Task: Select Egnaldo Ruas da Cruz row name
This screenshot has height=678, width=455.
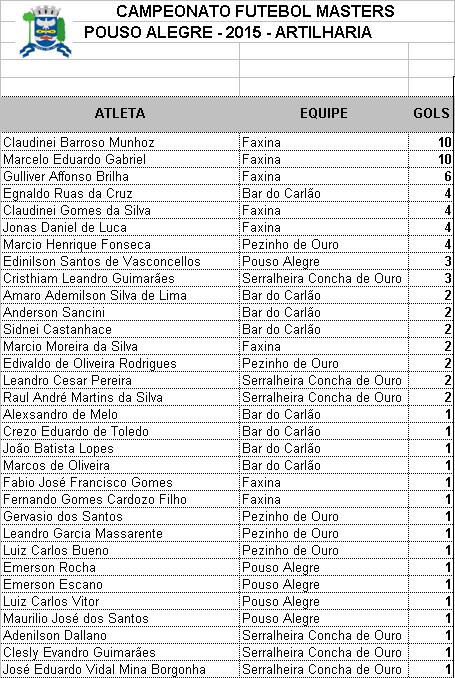Action: coord(120,193)
